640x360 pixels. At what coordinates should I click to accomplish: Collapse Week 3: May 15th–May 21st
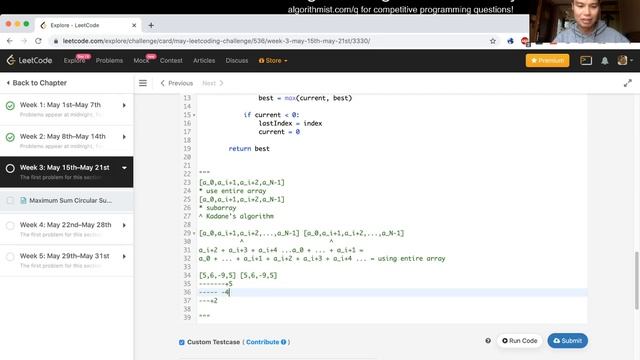[x=124, y=168]
